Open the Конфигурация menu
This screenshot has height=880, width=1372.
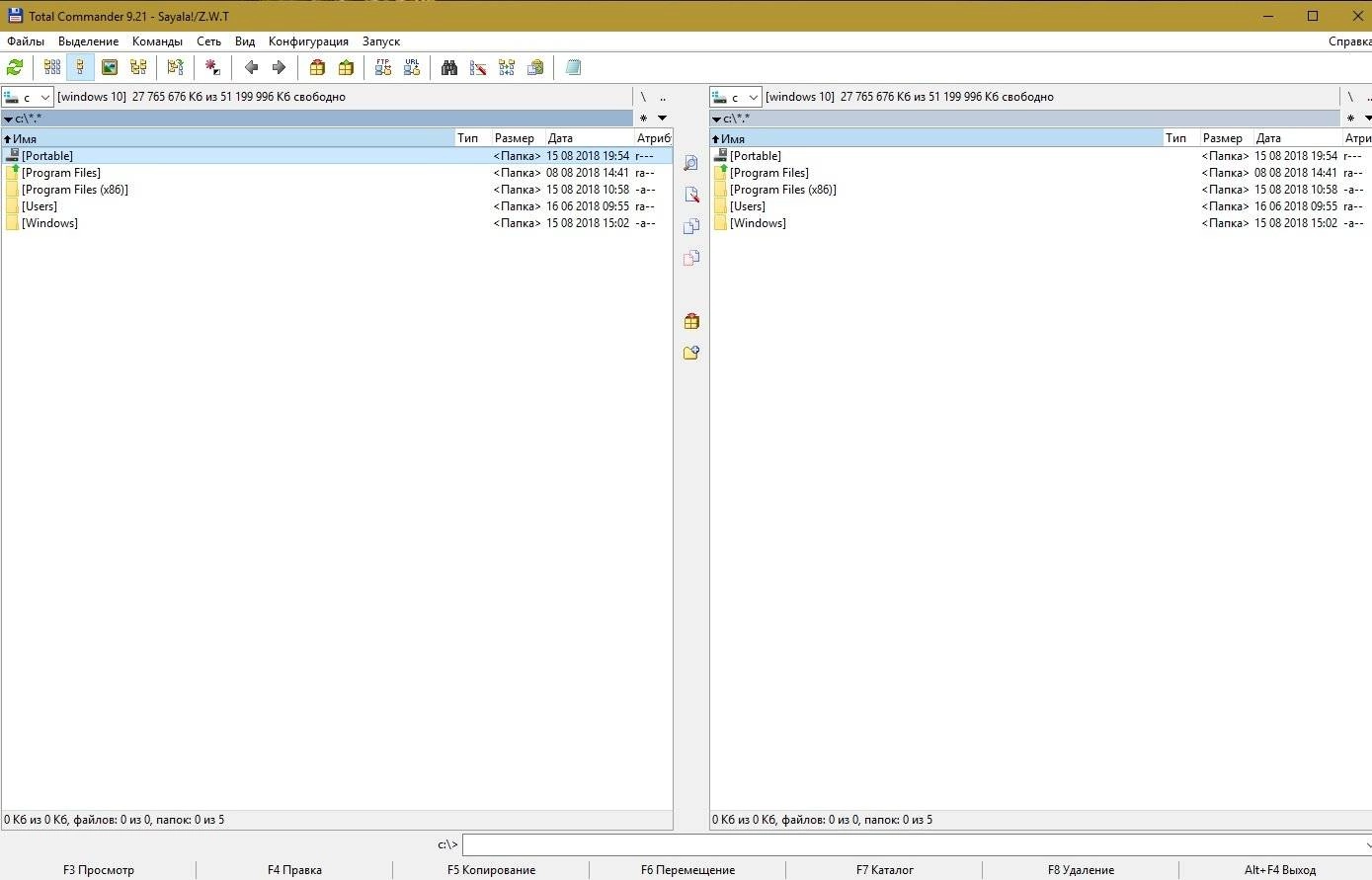point(308,41)
